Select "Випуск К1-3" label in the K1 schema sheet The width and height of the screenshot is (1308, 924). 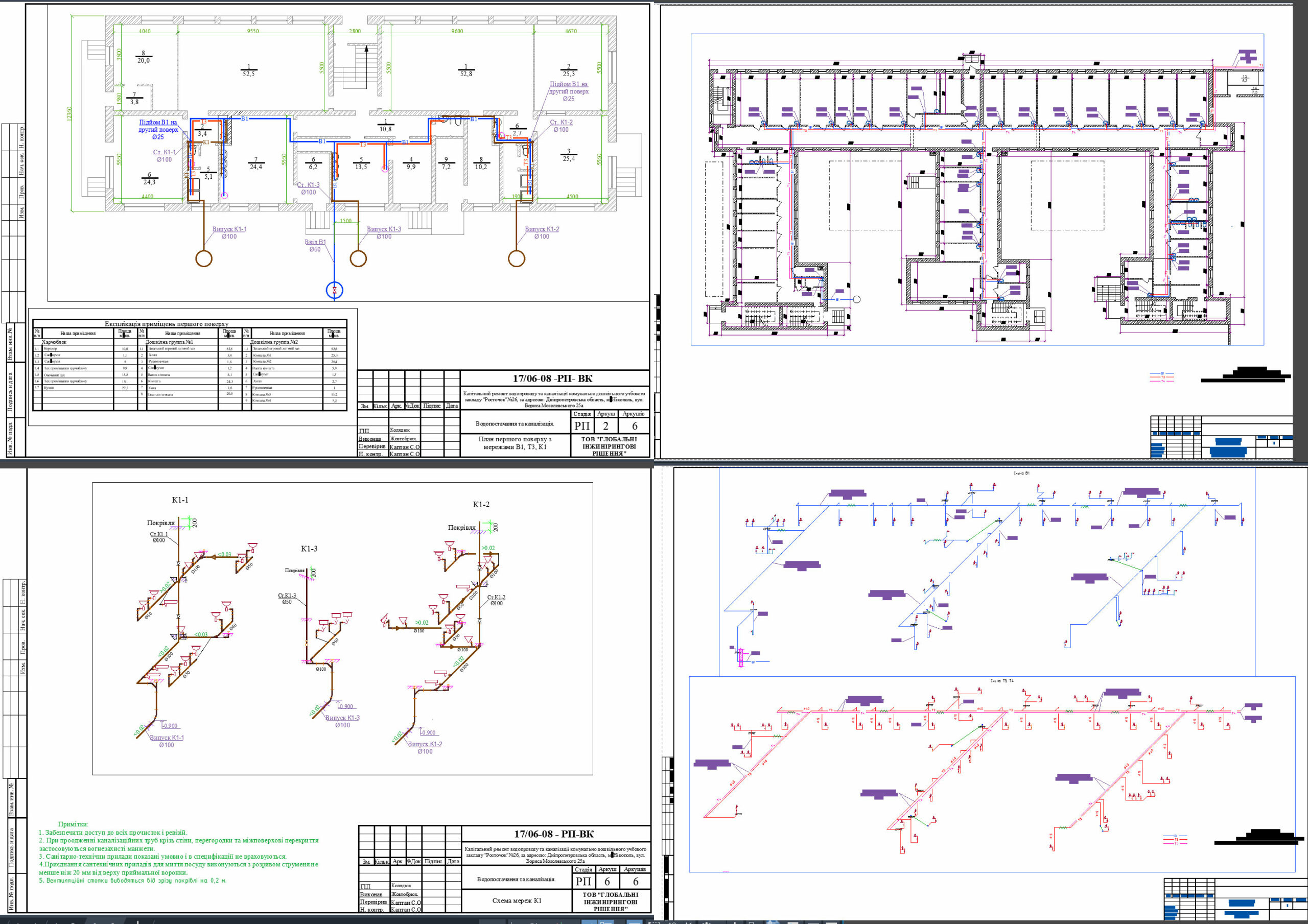click(342, 718)
